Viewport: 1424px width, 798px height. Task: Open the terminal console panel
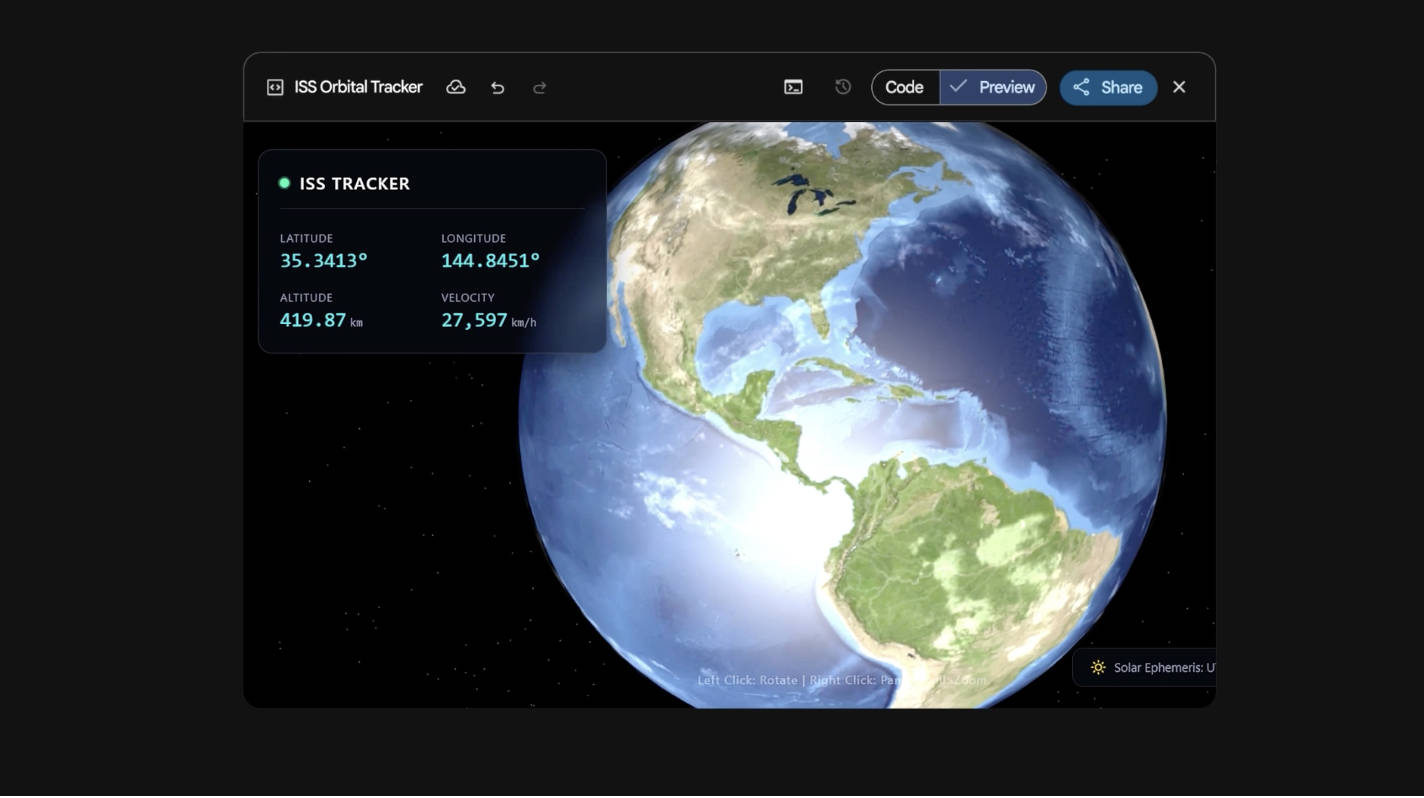click(x=793, y=88)
